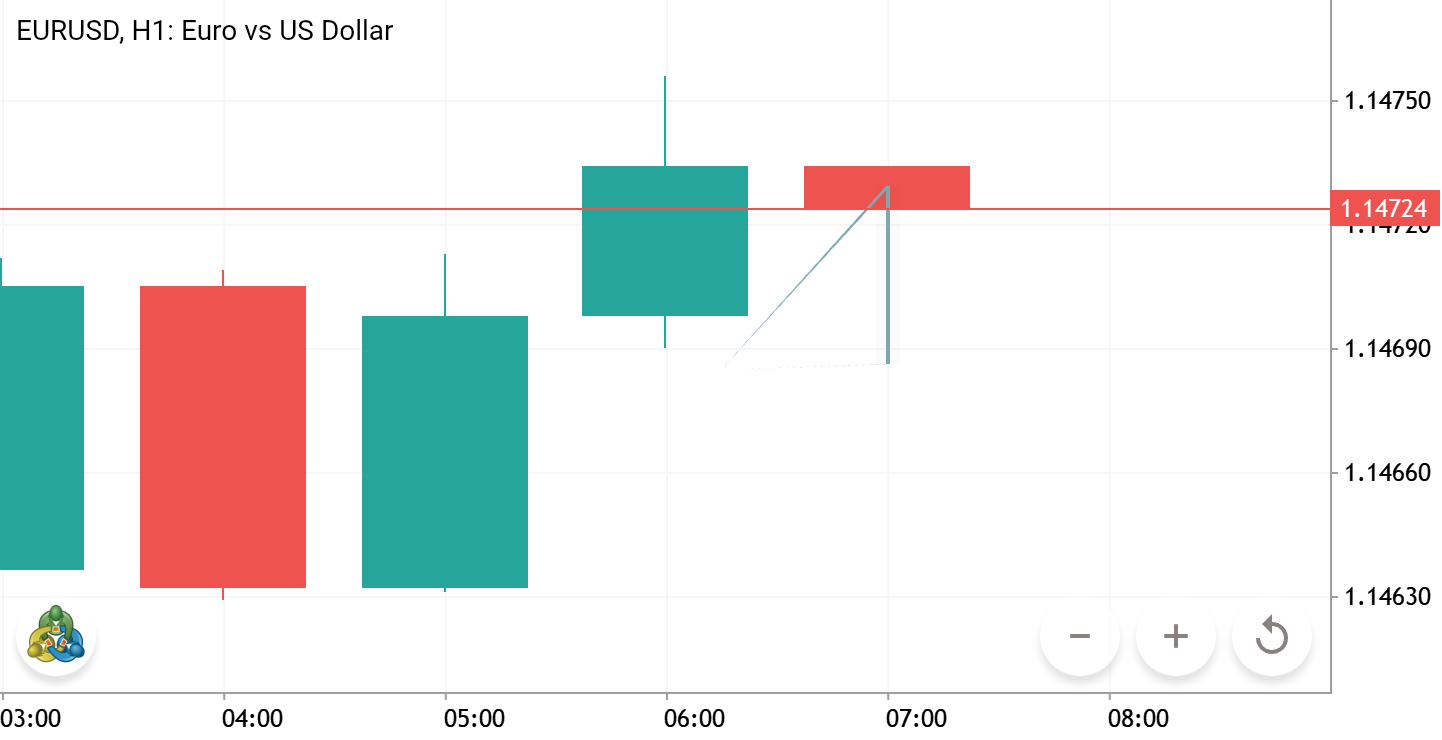Select the small red candle at 07:00
Screen dimensions: 1442x740
[x=887, y=187]
